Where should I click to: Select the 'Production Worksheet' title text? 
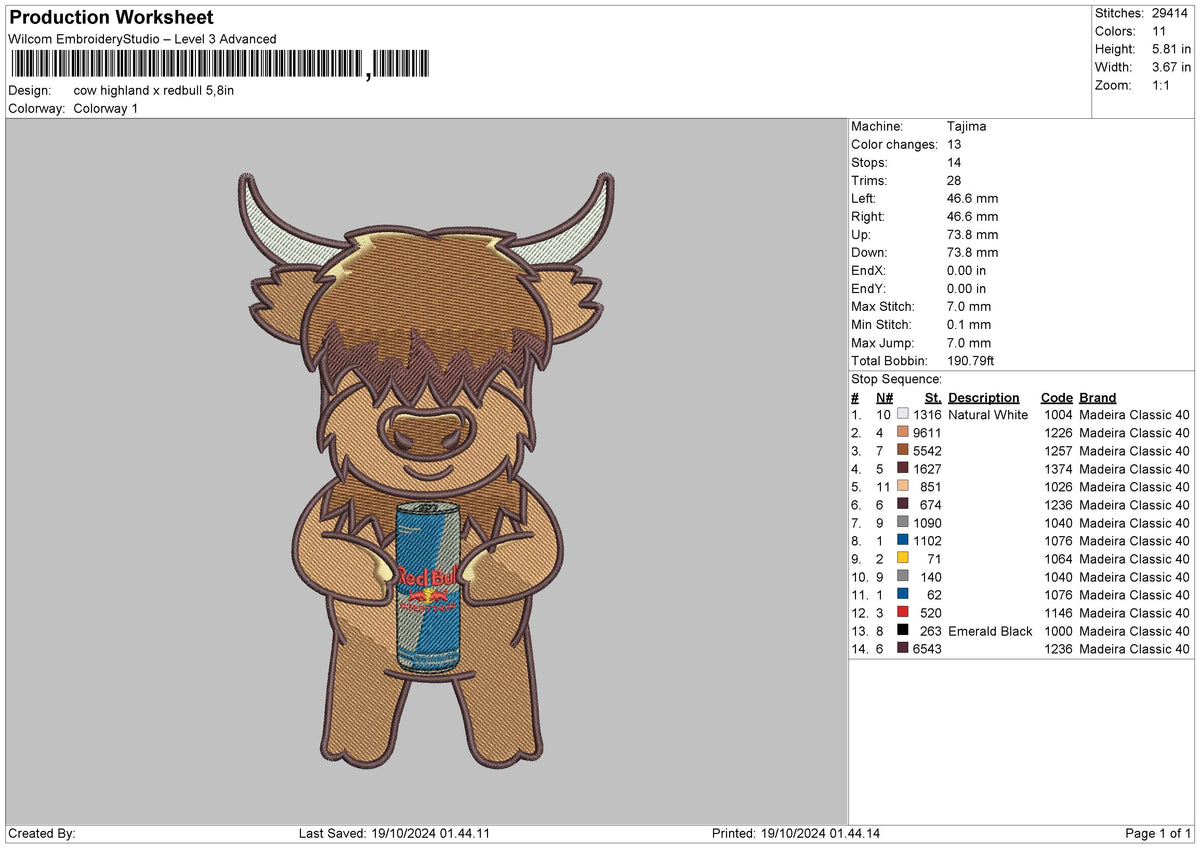click(x=111, y=18)
